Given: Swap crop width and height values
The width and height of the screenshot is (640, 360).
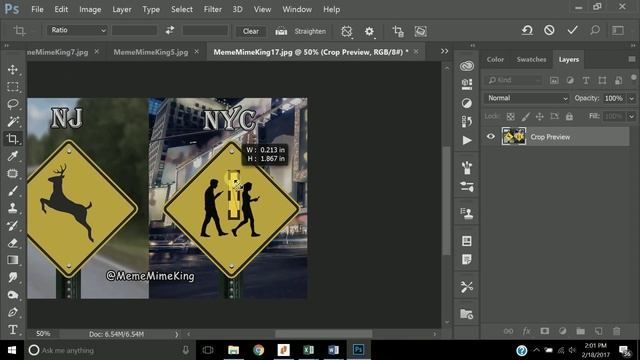Looking at the screenshot, I should point(170,31).
